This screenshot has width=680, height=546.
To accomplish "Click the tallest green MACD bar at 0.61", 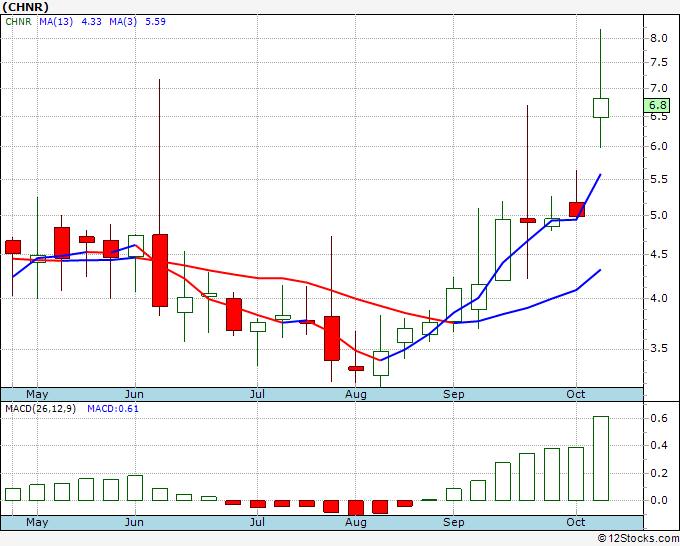I will [x=601, y=458].
